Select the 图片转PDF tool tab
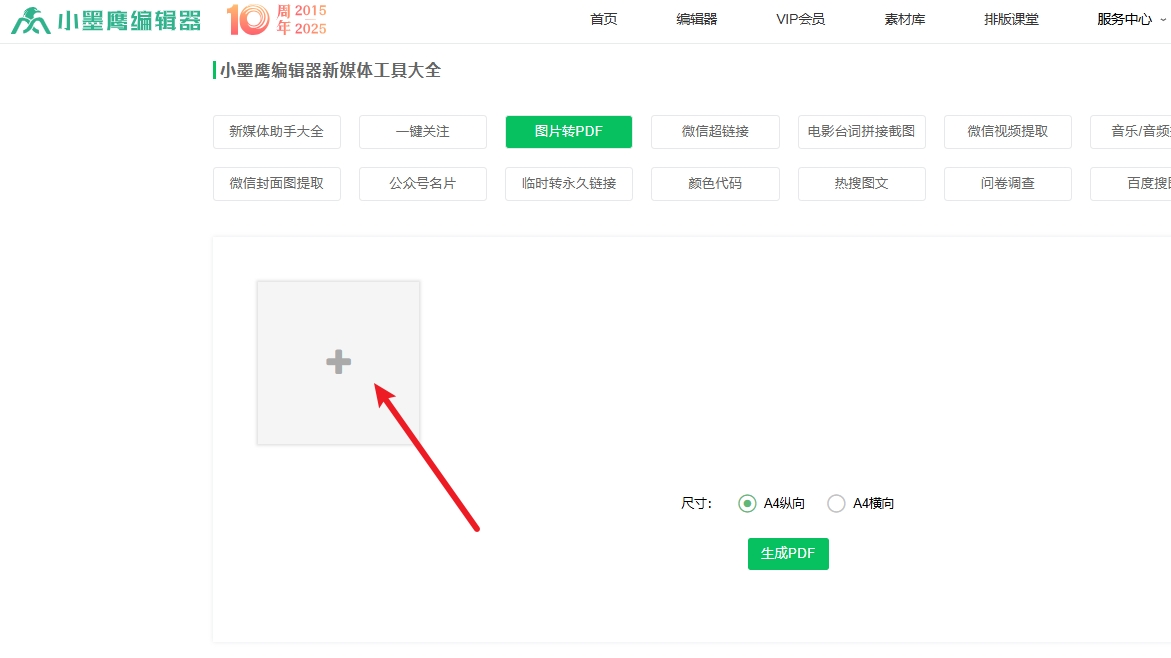 point(568,131)
